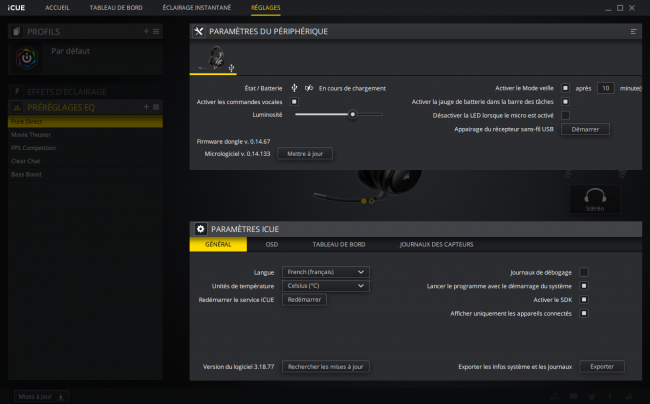Click the lightning icon beside EFFETS
Viewport: 650px width, 404px height.
(x=17, y=92)
